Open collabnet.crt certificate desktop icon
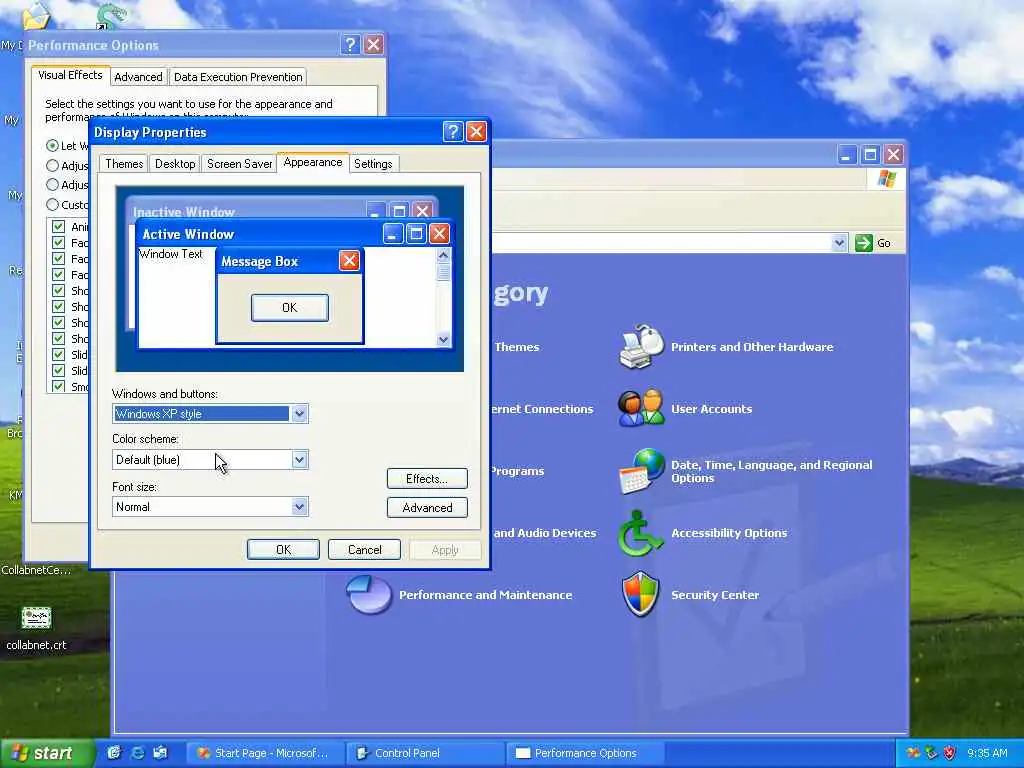The image size is (1024, 768). pos(36,617)
